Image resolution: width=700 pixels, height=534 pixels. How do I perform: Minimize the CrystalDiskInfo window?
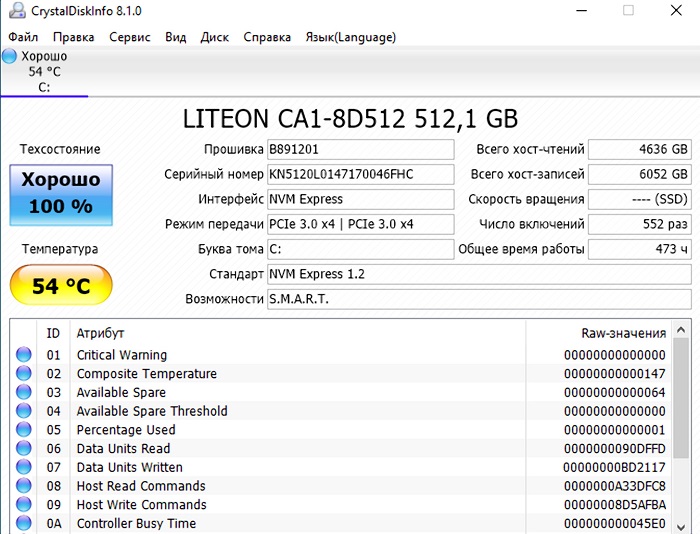(x=581, y=10)
